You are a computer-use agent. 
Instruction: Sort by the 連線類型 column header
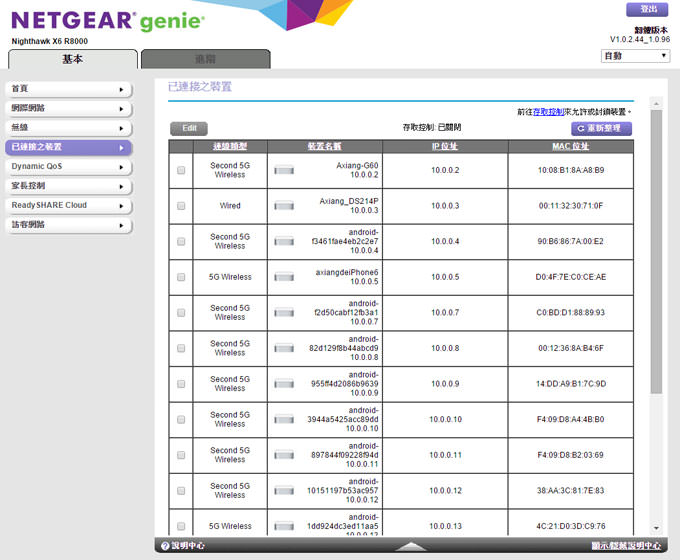[230, 147]
